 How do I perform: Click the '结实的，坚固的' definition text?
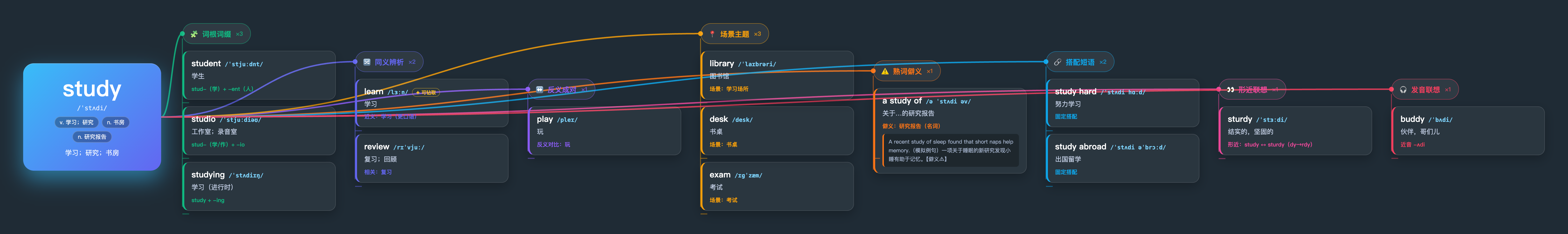1250,132
